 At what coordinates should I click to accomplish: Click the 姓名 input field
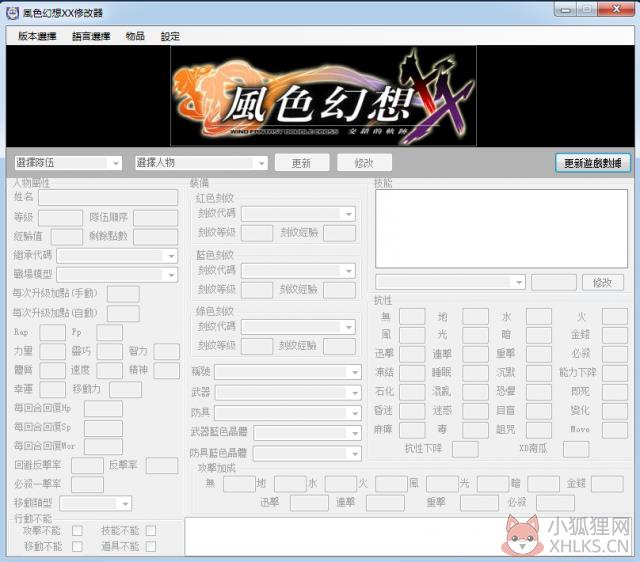108,198
